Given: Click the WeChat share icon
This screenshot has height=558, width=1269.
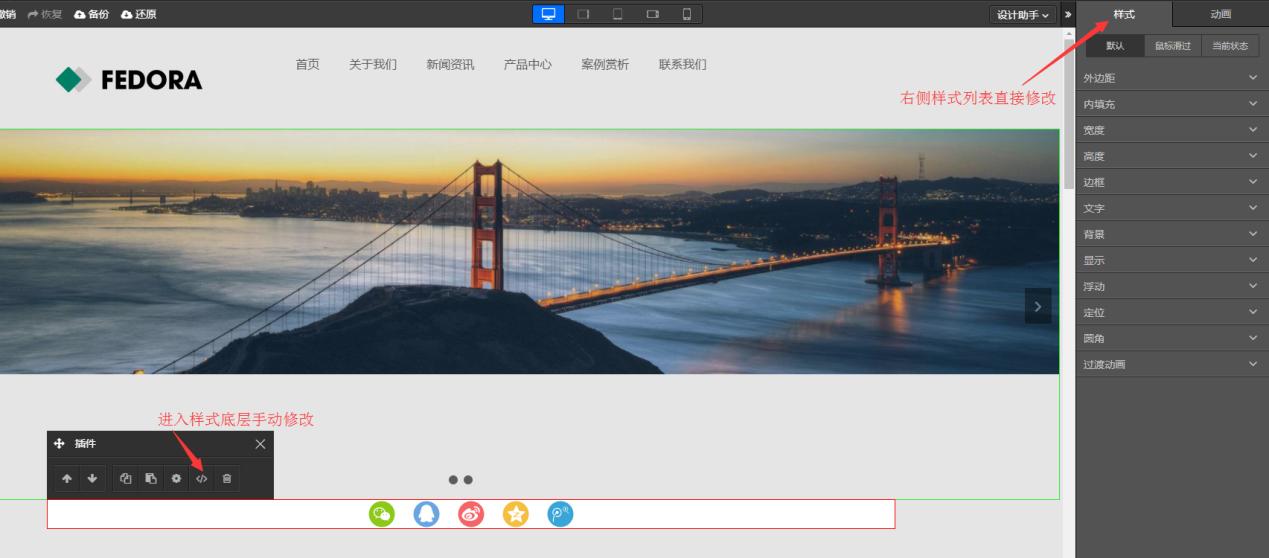Looking at the screenshot, I should (x=382, y=514).
